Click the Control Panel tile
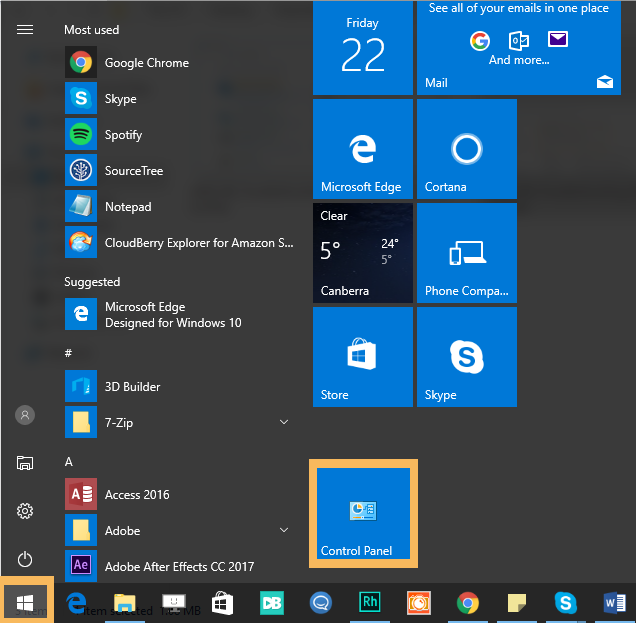Screen dimensions: 636x623 click(363, 513)
